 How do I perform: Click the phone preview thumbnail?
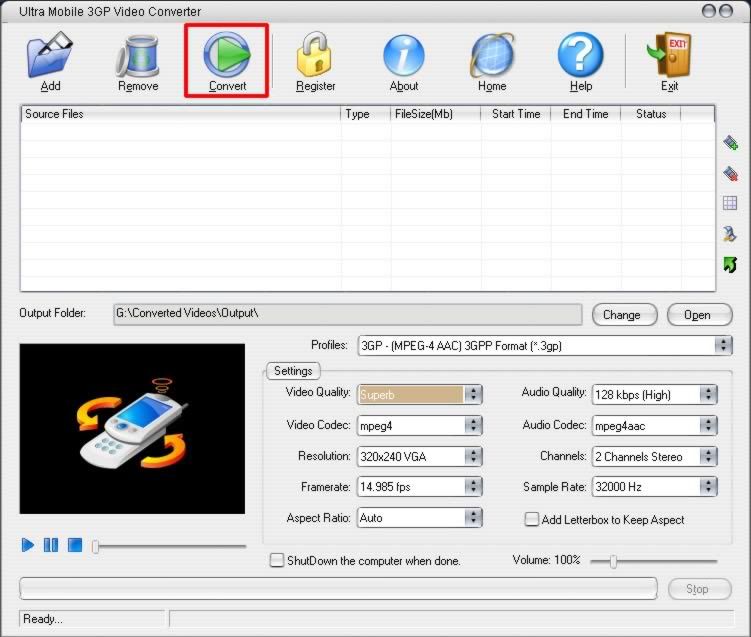click(x=132, y=429)
